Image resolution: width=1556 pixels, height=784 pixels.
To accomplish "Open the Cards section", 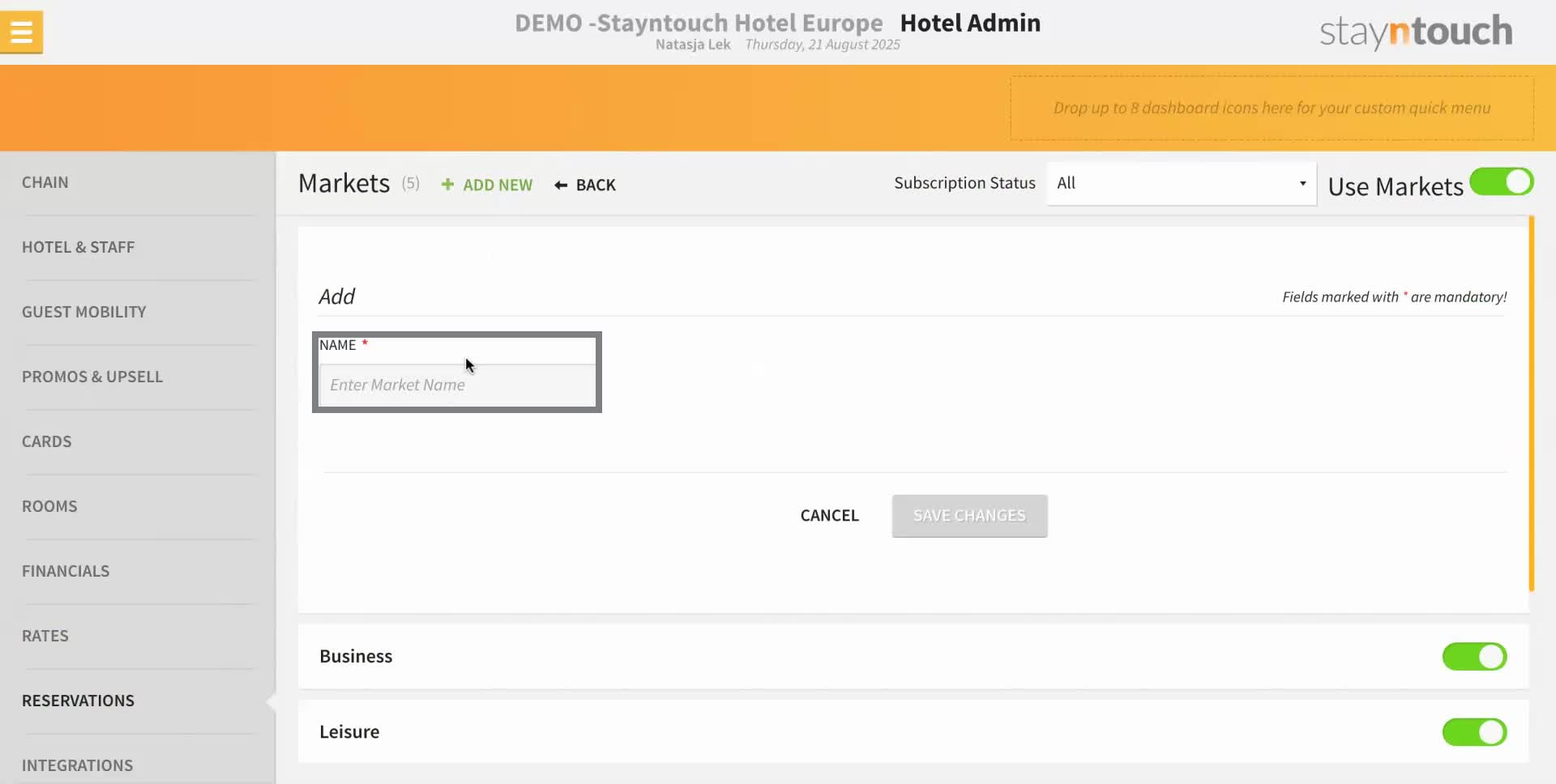I will 47,441.
